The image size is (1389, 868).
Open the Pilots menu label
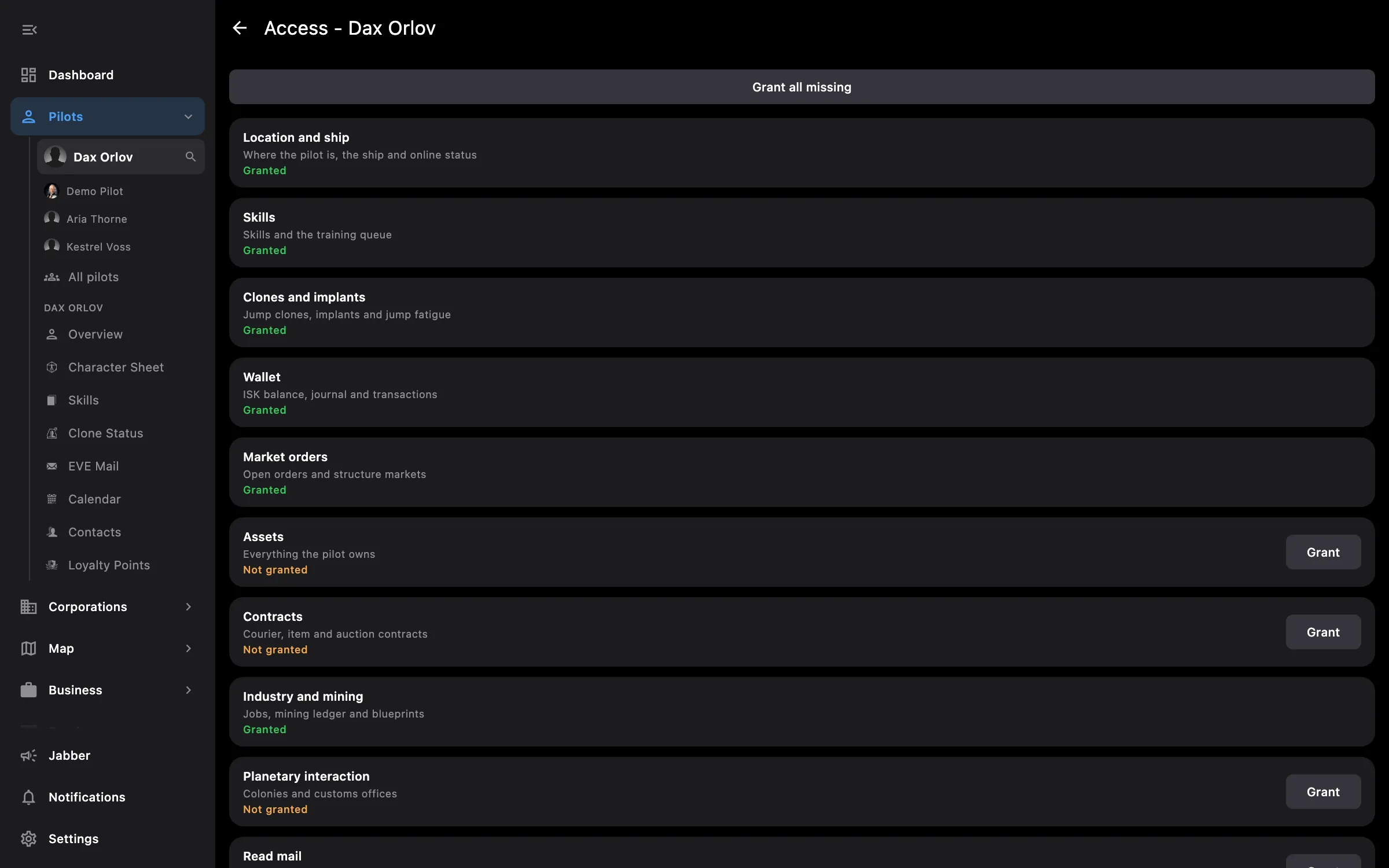pos(65,117)
